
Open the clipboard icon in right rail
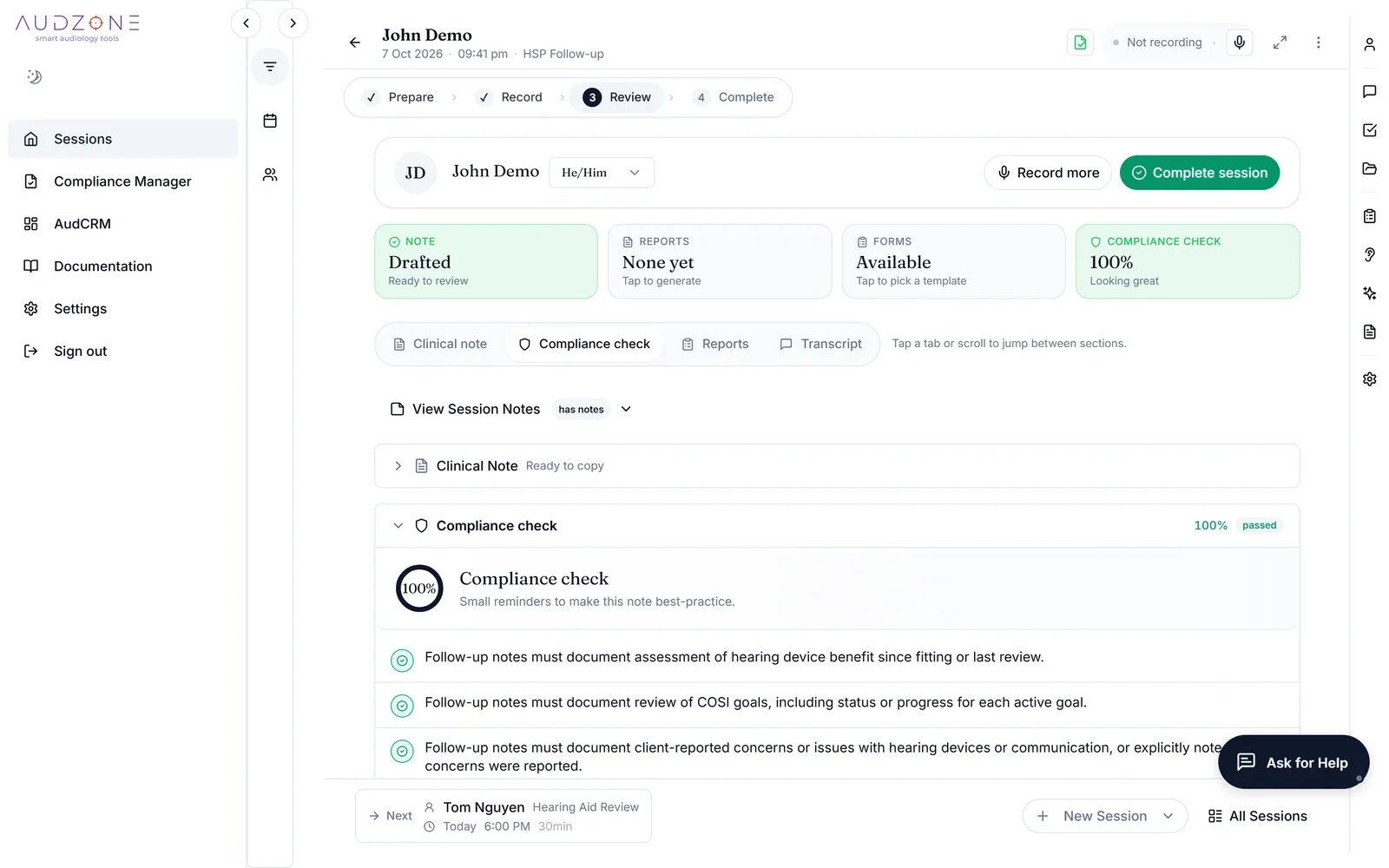coord(1369,216)
